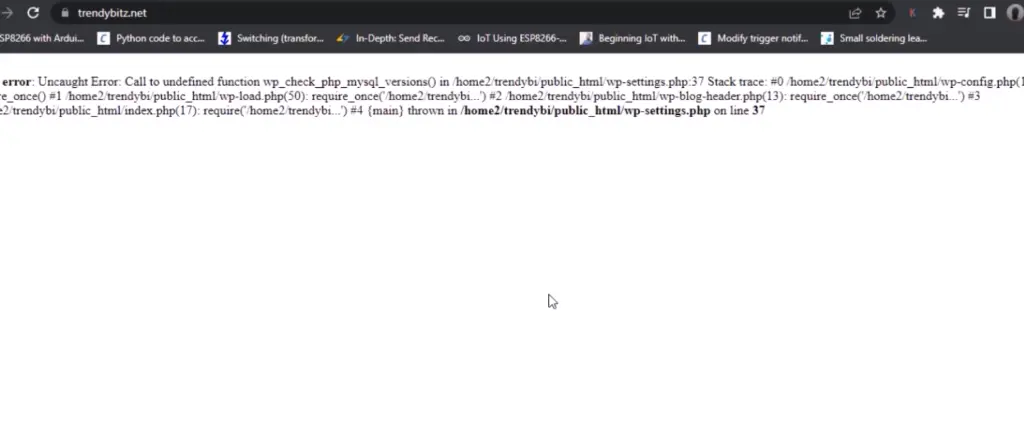Click the text index.php(17)
This screenshot has width=1024, height=427.
coord(167,110)
